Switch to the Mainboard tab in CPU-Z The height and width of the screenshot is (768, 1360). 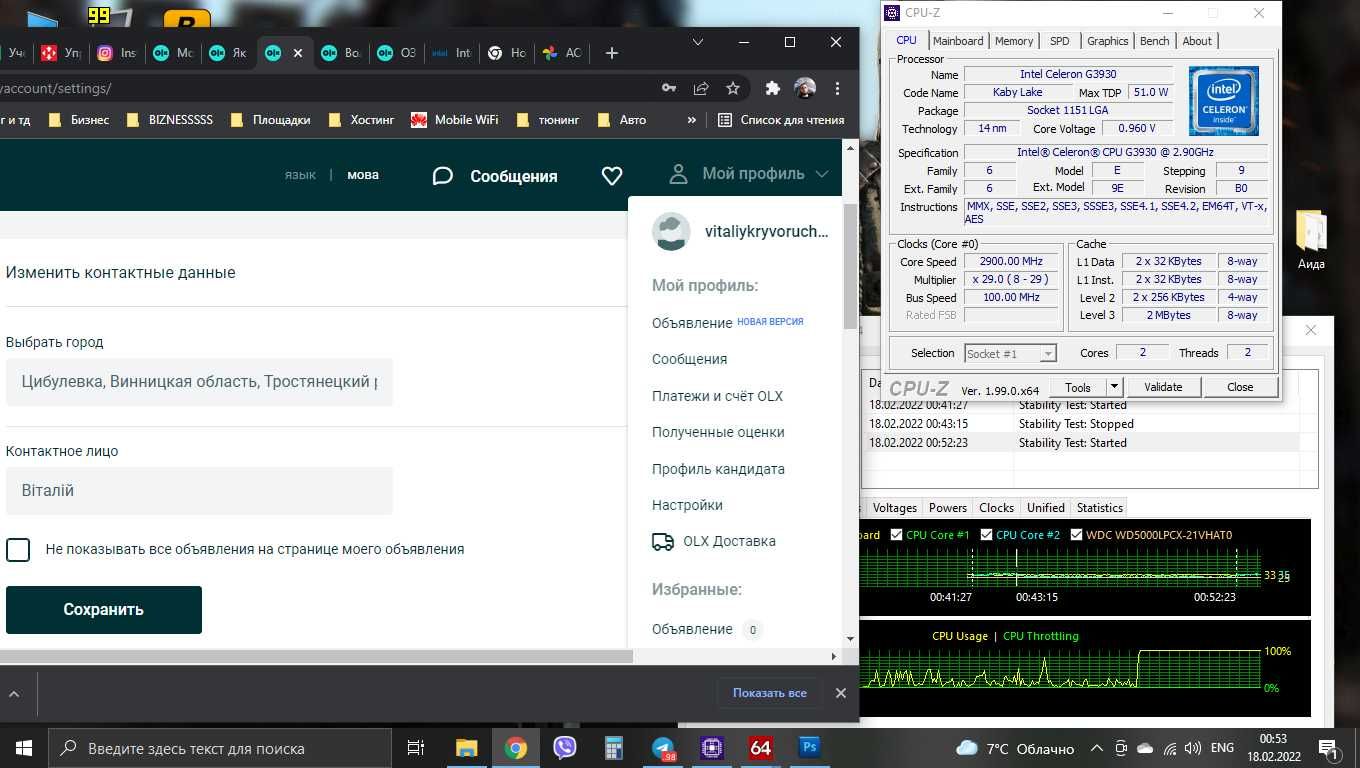pos(958,41)
